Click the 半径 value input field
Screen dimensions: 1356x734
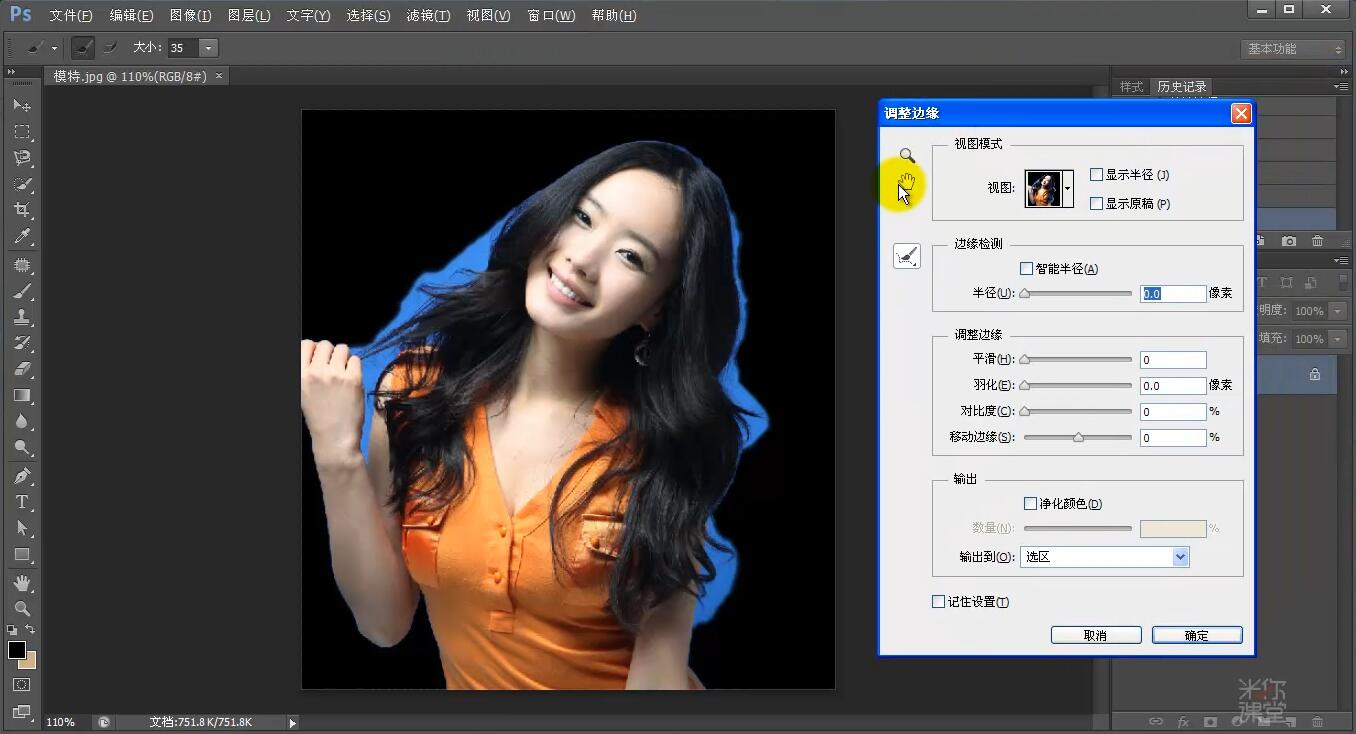pyautogui.click(x=1172, y=293)
